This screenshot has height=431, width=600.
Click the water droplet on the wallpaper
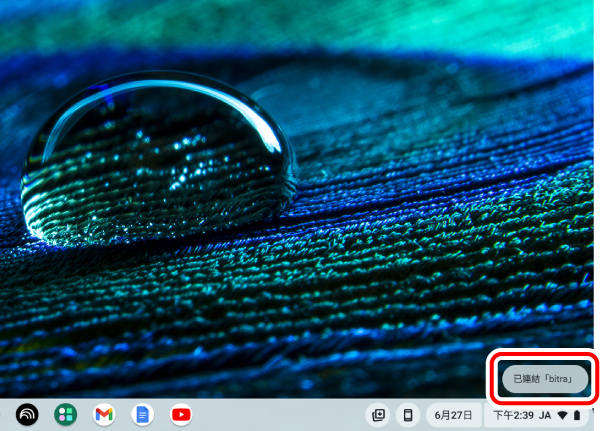[160, 160]
